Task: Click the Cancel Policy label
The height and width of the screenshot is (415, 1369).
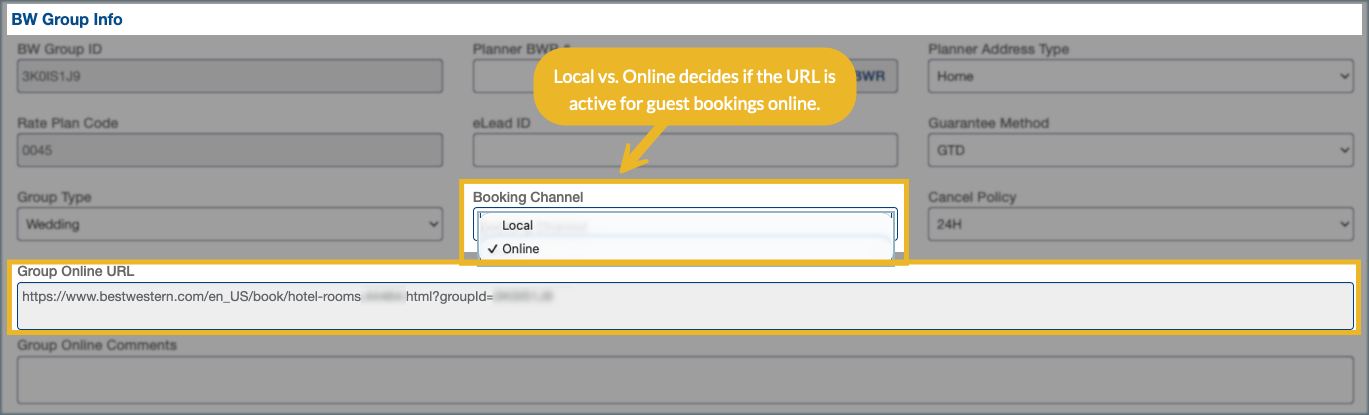Action: pos(972,197)
